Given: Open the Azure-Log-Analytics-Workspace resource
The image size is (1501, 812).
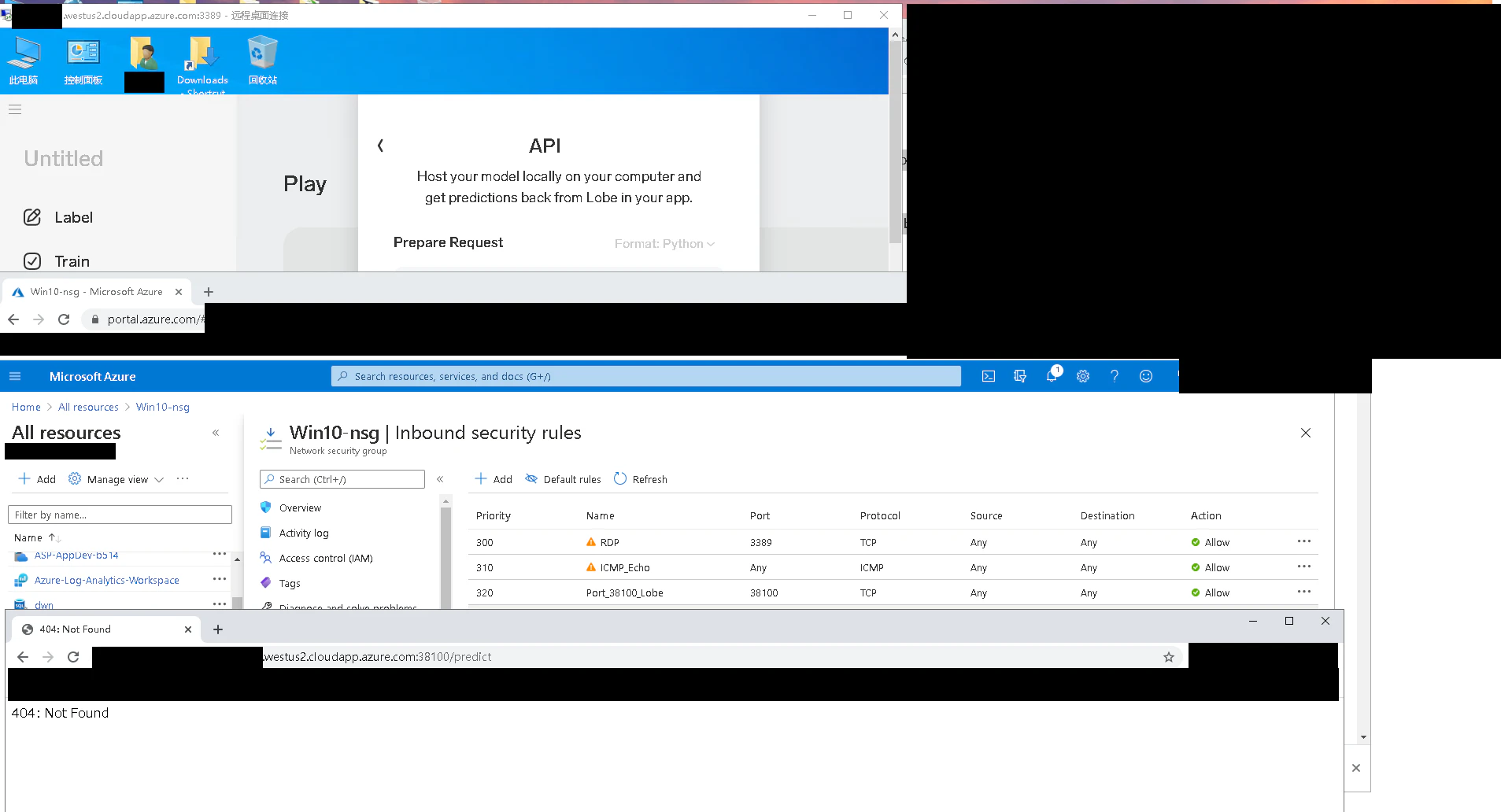Looking at the screenshot, I should [x=107, y=580].
